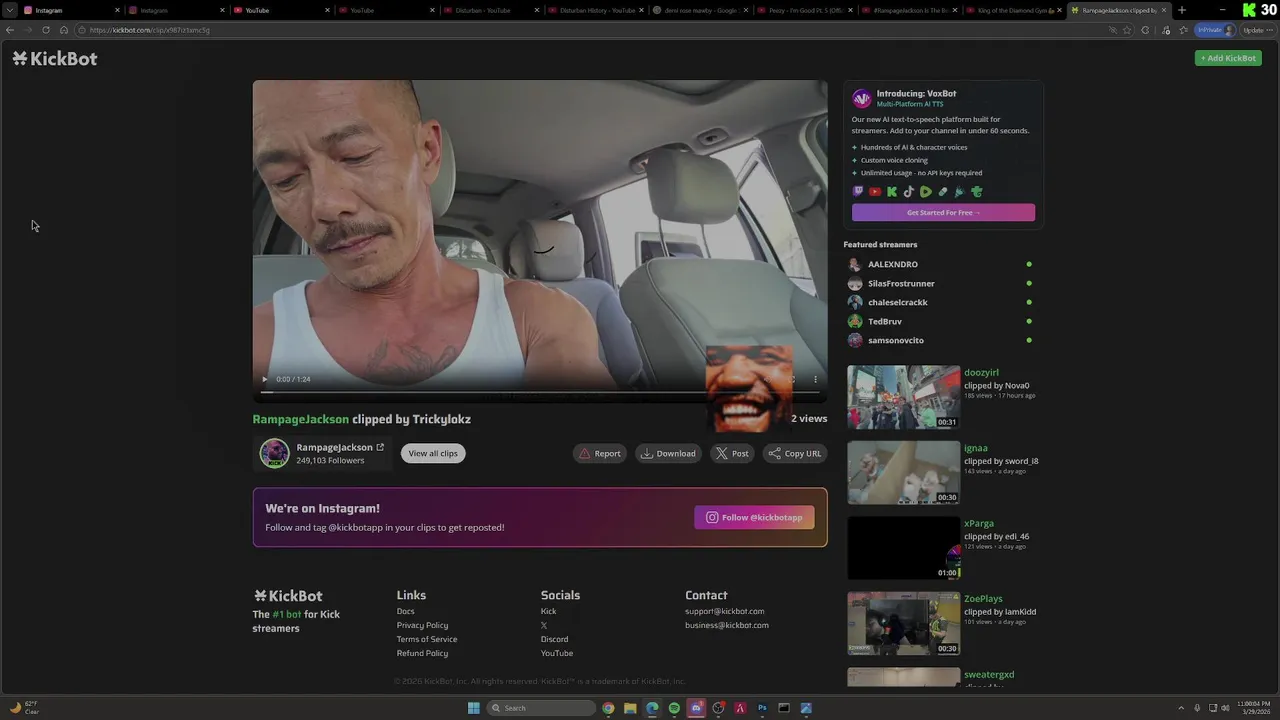Image resolution: width=1280 pixels, height=720 pixels.
Task: Click the RampageJackson title link
Action: click(x=300, y=419)
